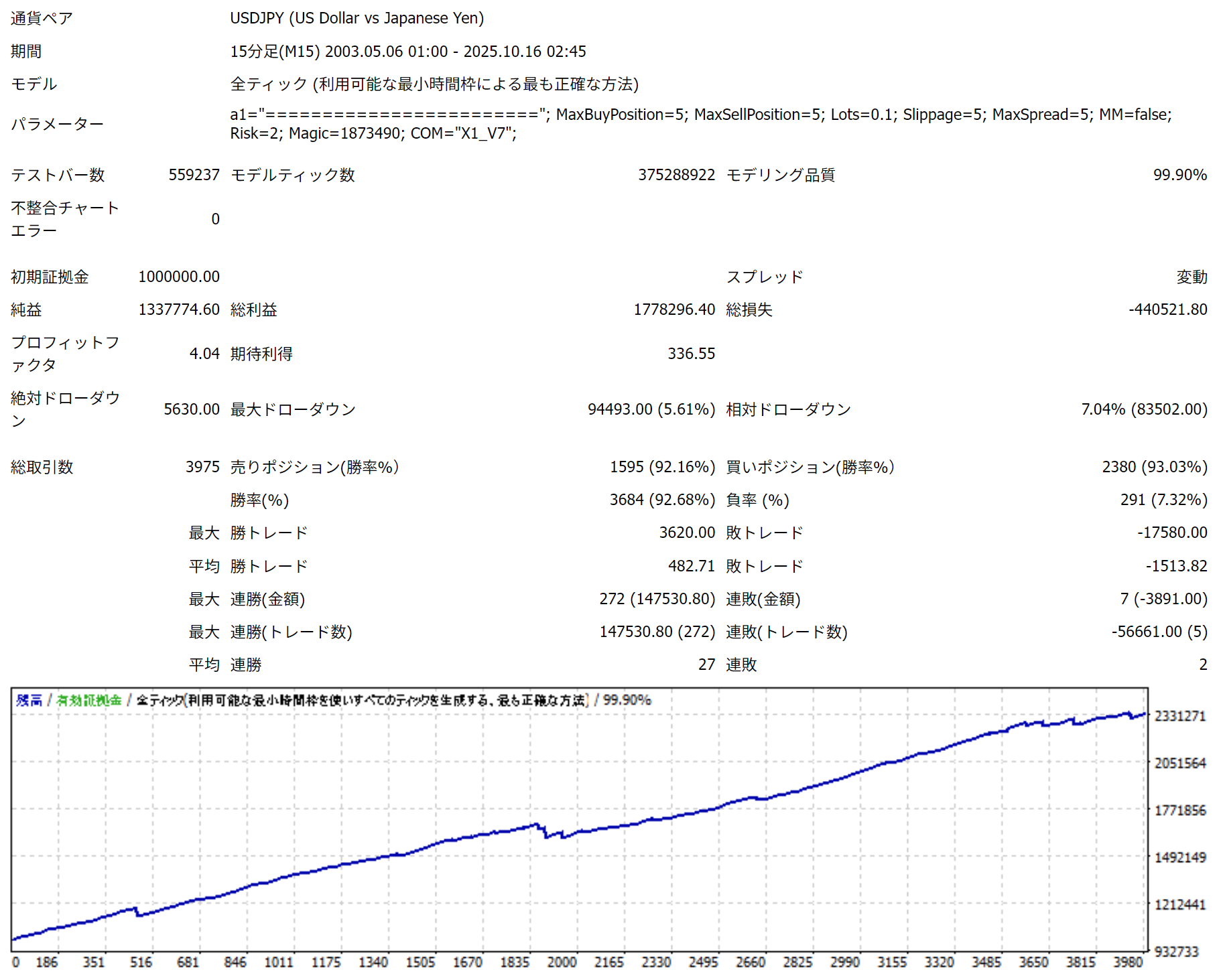Click the net profit value 1337774.60
The width and height of the screenshot is (1221, 980).
178,309
